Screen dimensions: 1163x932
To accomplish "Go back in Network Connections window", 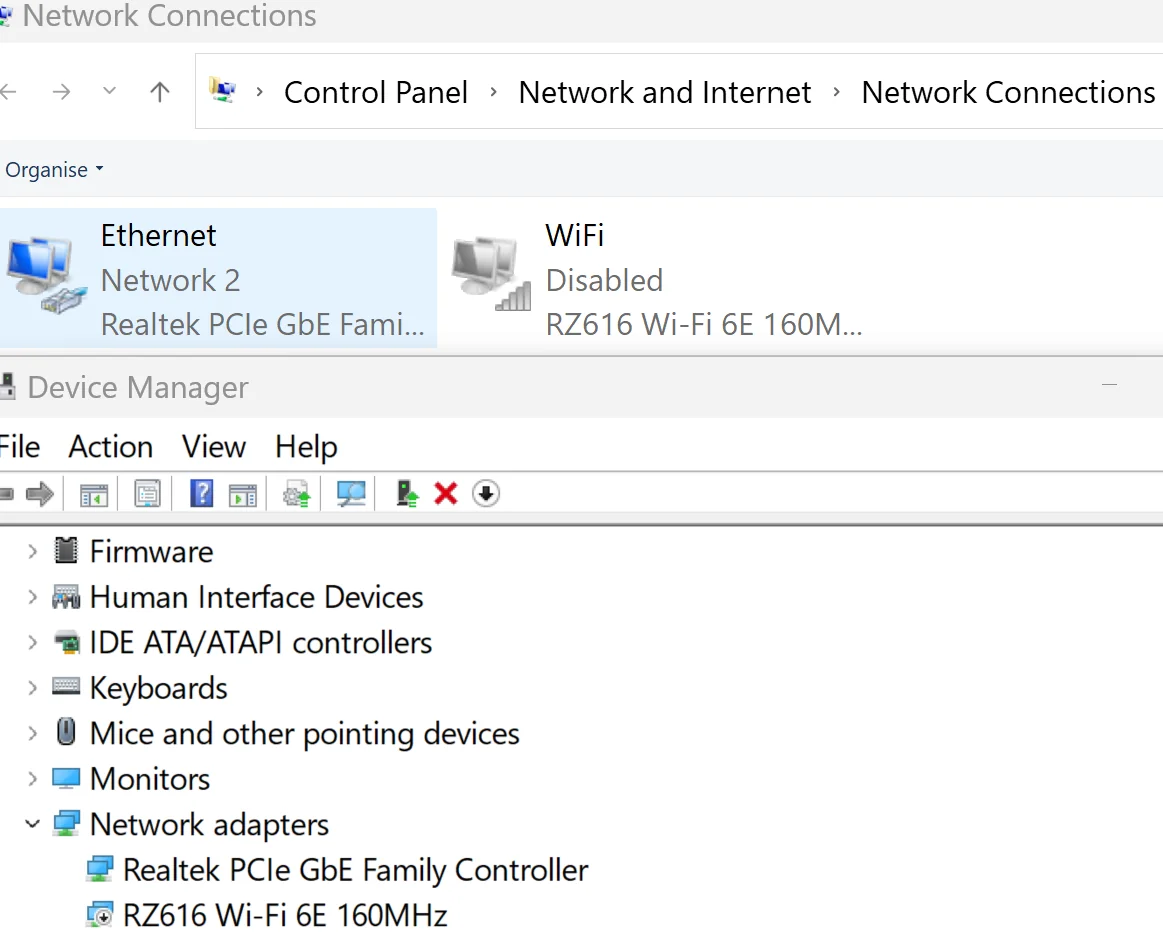I will (x=8, y=92).
